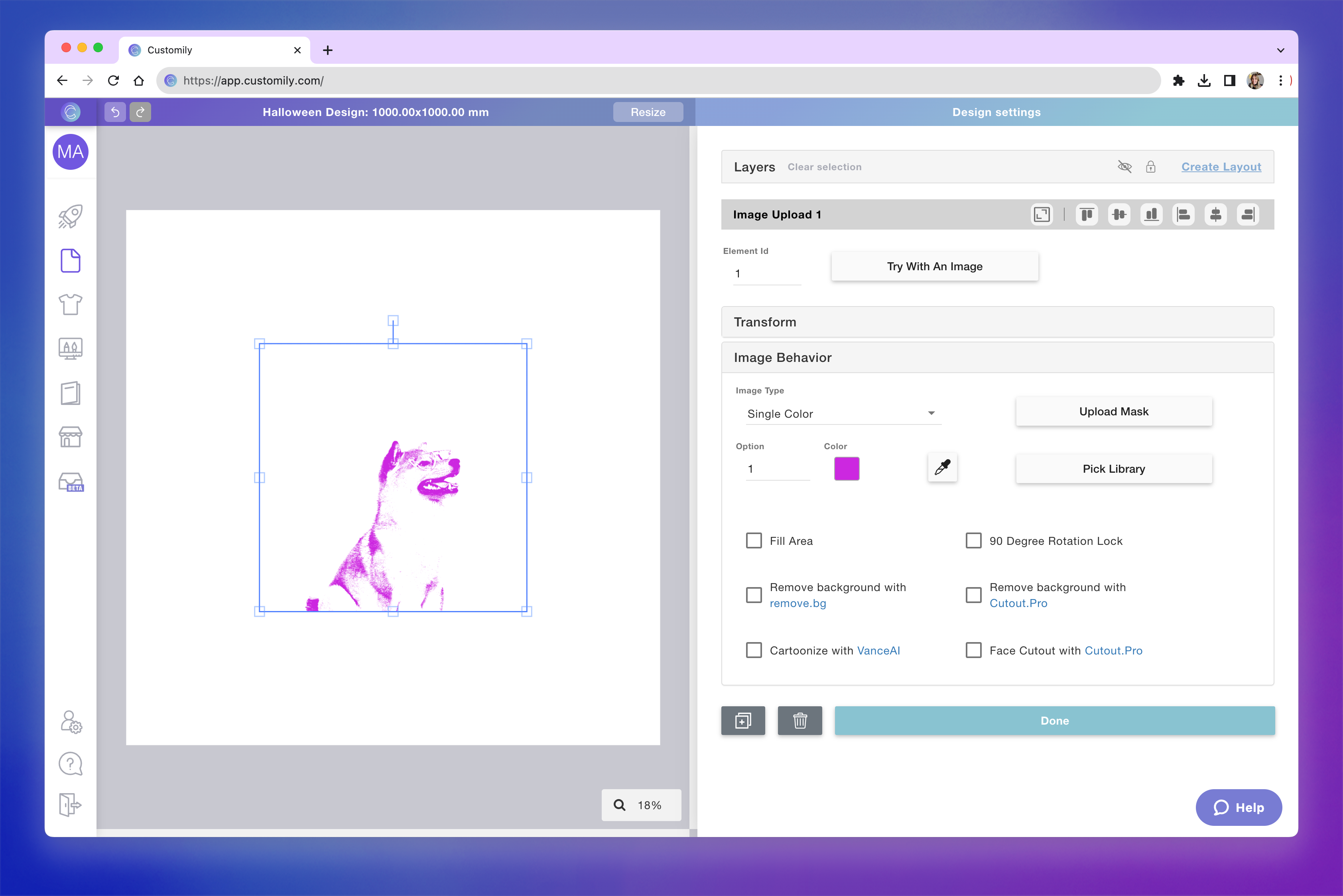Open the store panel in sidebar
Image resolution: width=1343 pixels, height=896 pixels.
[x=70, y=437]
